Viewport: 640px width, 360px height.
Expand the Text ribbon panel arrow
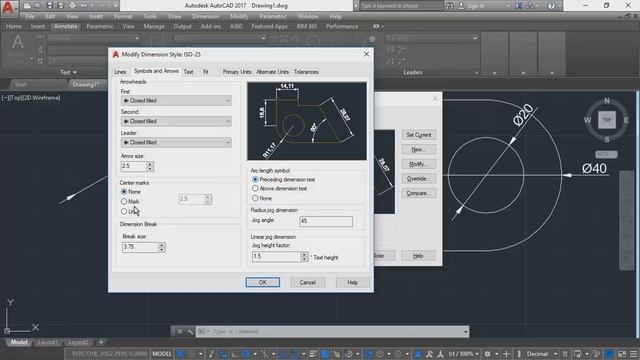pos(75,72)
